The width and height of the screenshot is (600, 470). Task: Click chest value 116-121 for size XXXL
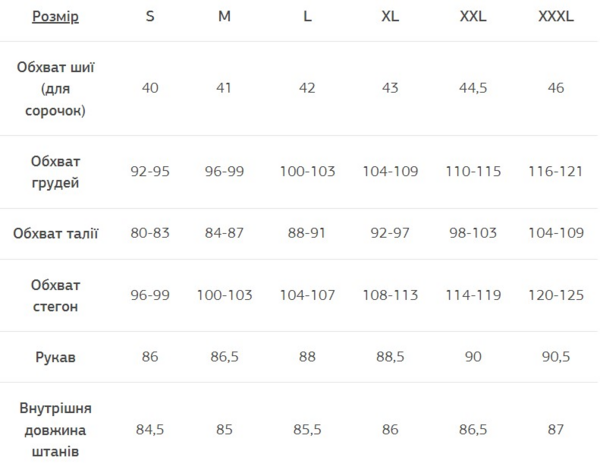click(556, 171)
